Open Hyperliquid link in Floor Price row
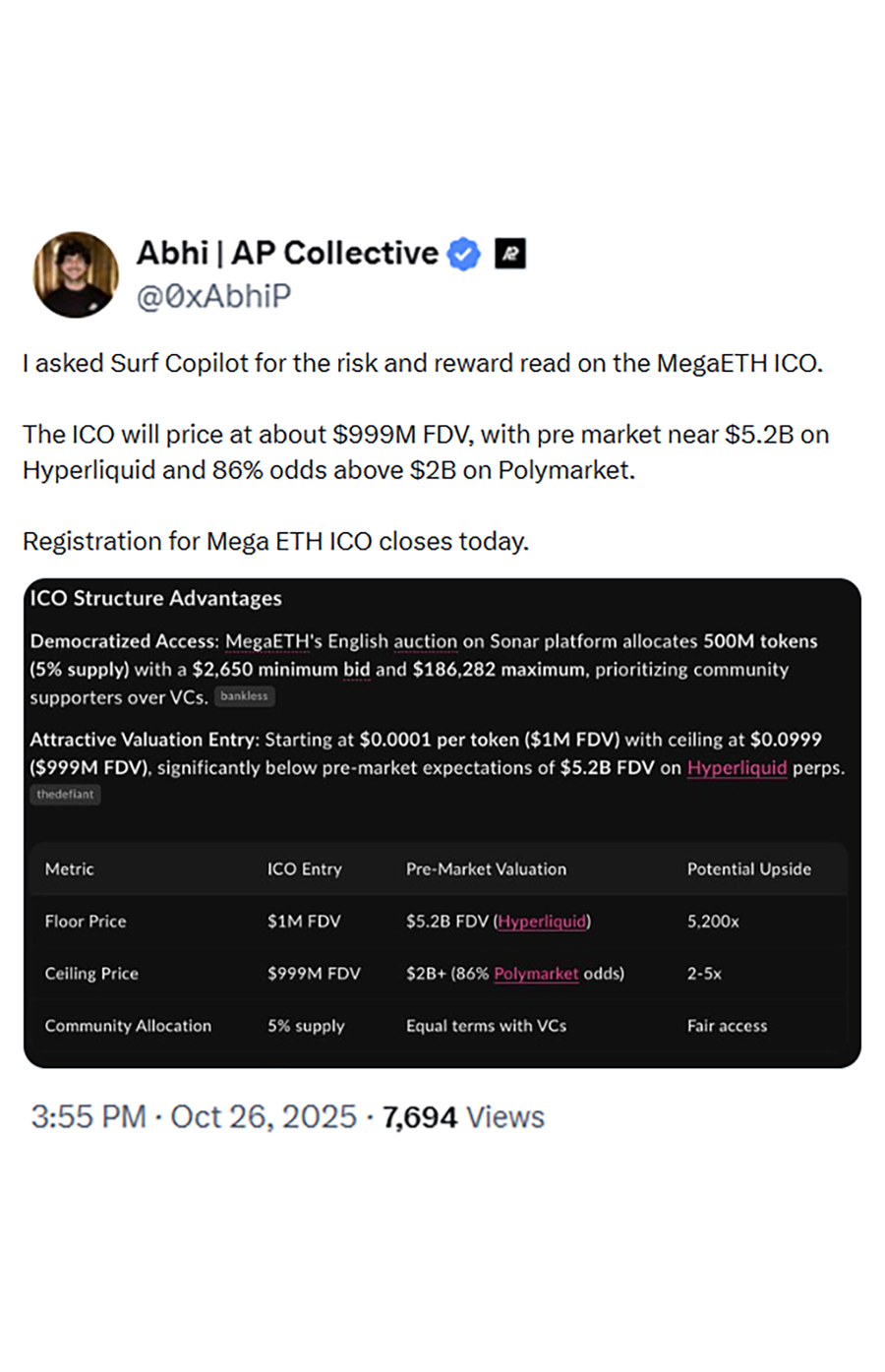 [542, 922]
